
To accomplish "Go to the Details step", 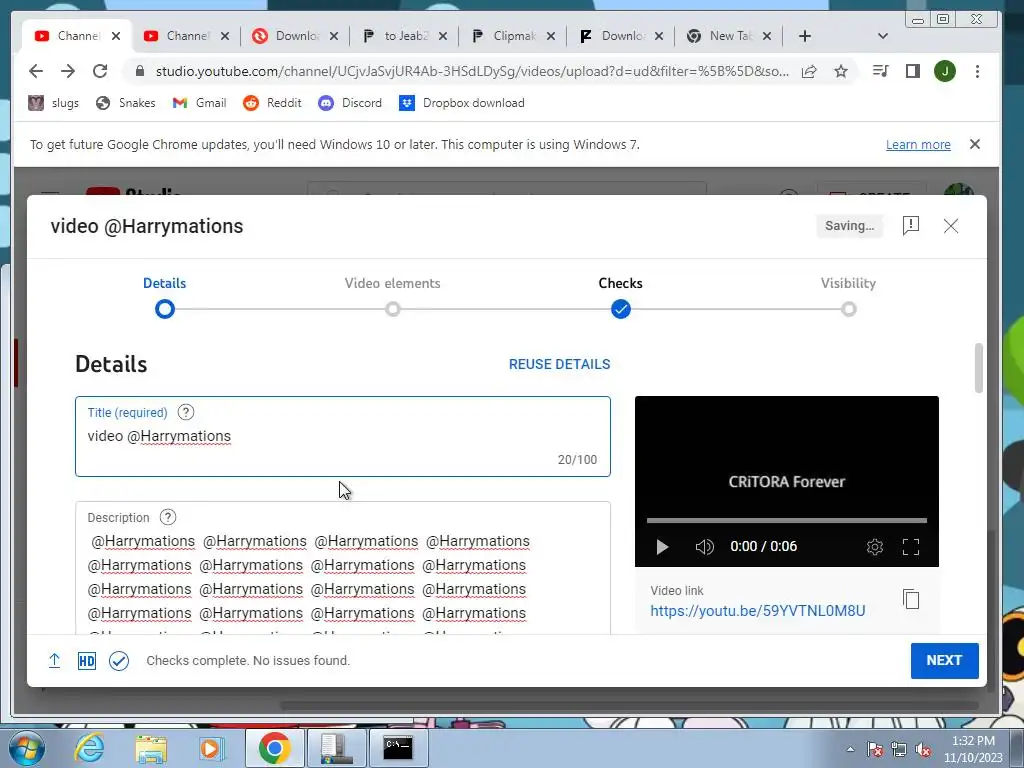I will point(165,309).
